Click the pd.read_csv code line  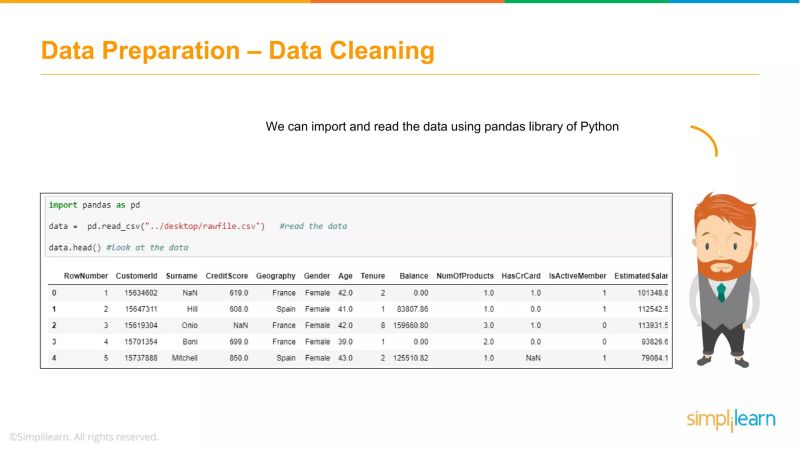[157, 226]
